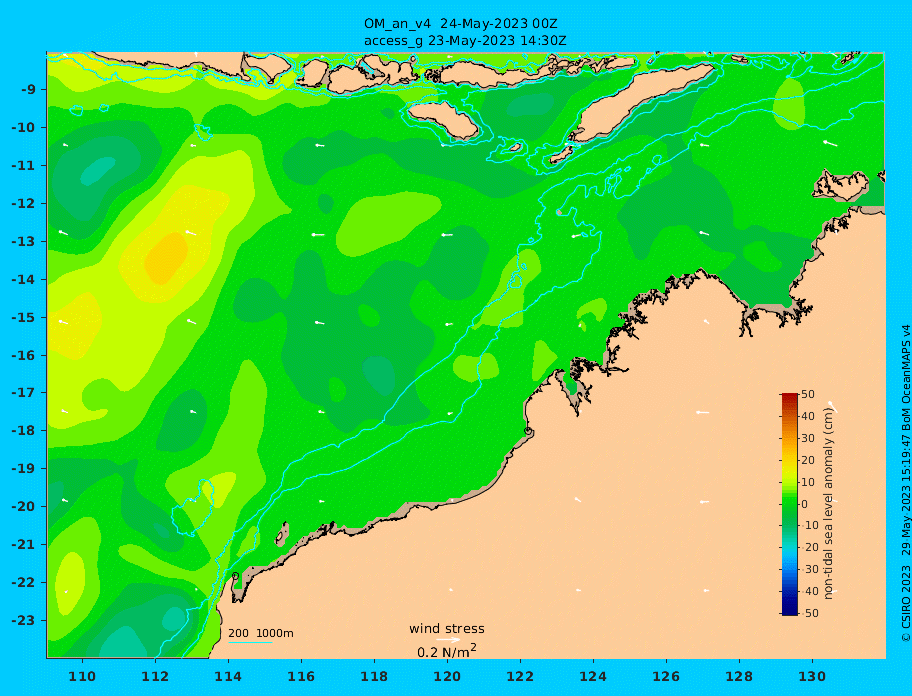Select latitude axis label -12
Screen dimensions: 912x696
click(x=24, y=204)
